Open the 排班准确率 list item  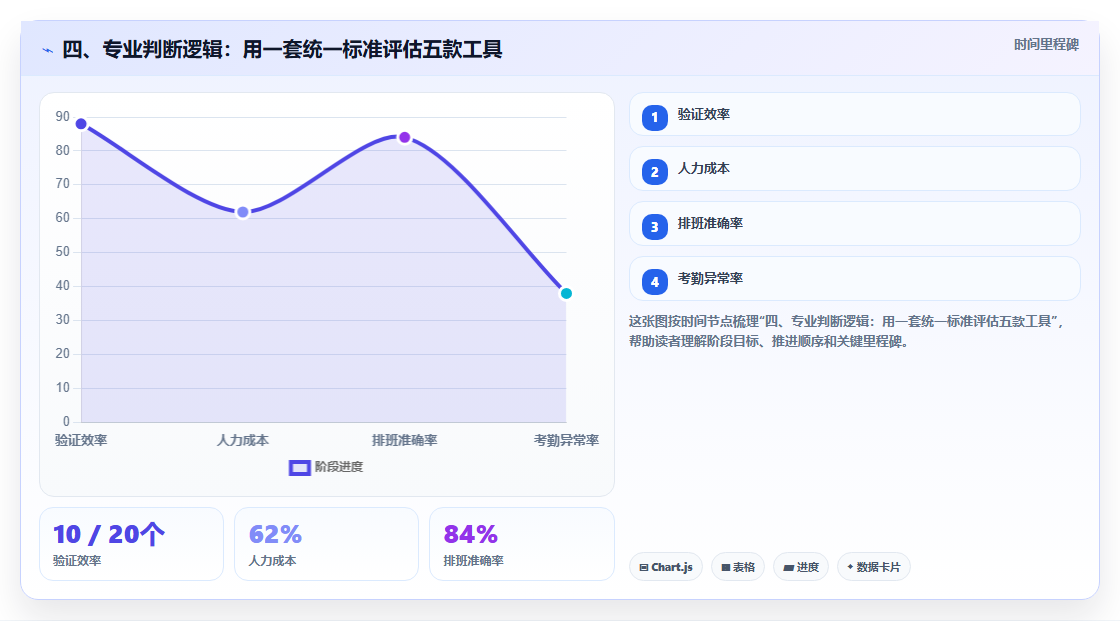[x=854, y=224]
